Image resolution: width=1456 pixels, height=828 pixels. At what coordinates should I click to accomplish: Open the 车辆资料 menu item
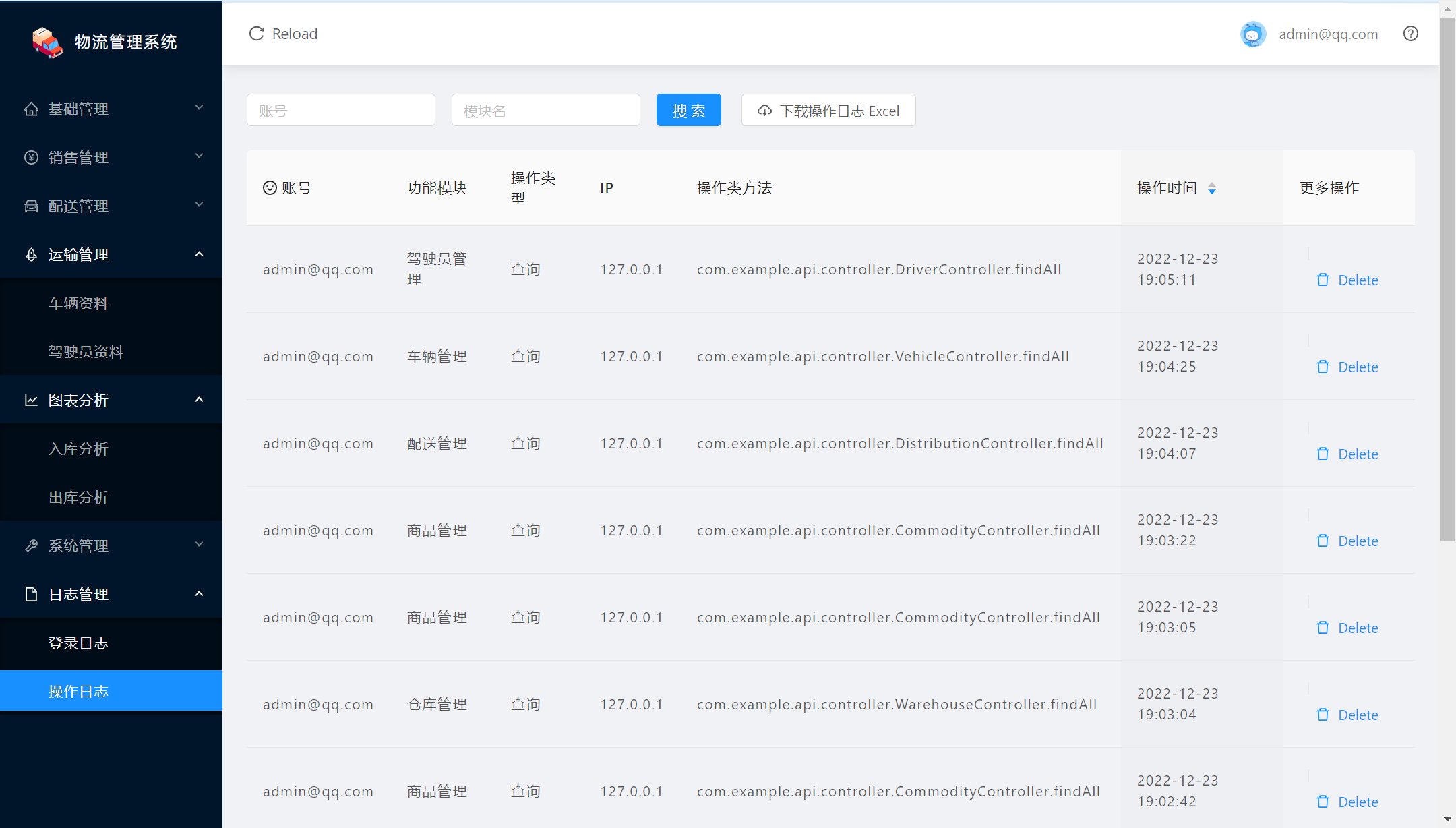111,303
